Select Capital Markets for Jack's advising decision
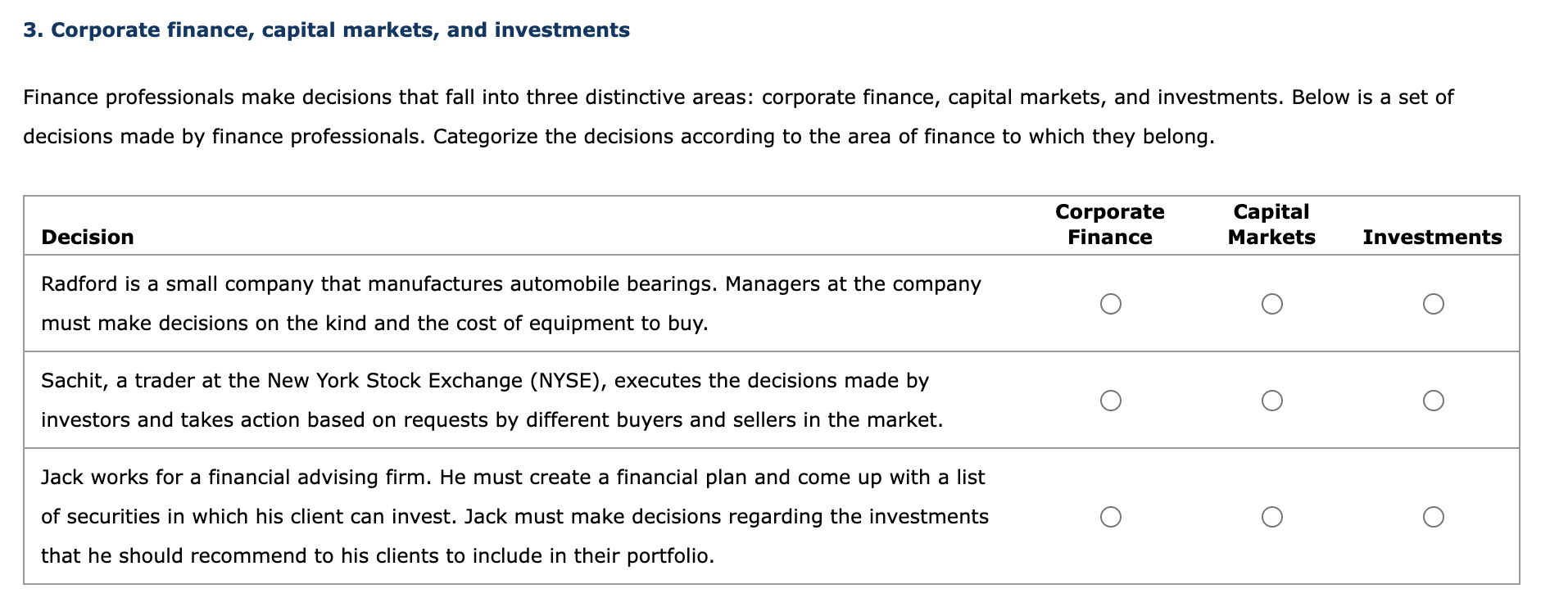The height and width of the screenshot is (616, 1568). (x=1271, y=517)
